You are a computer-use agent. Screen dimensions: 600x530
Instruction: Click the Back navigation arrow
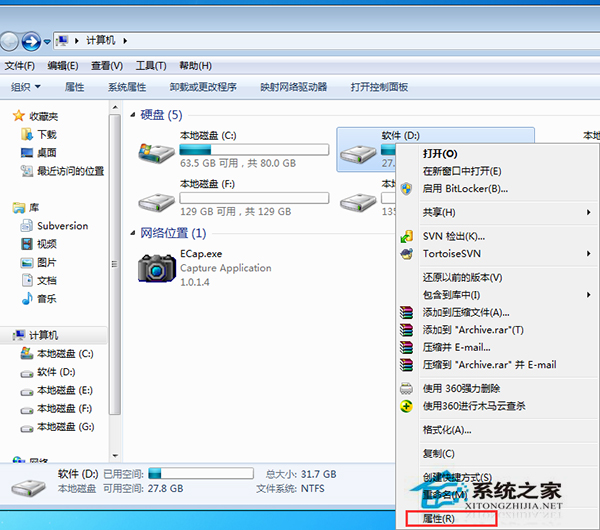[9, 41]
